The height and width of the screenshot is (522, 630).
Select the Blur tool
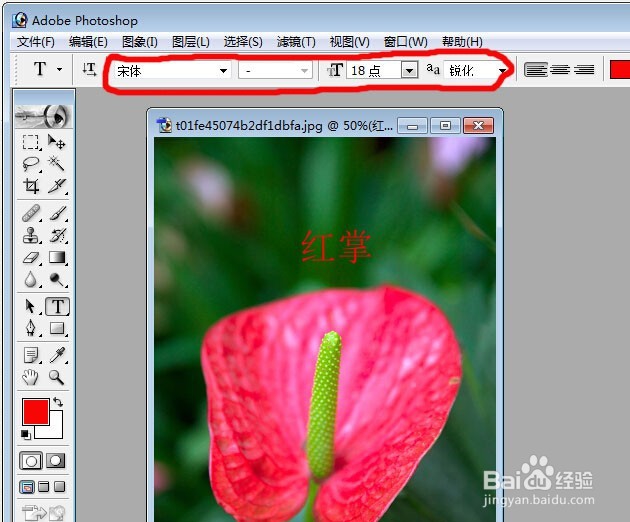pos(31,279)
